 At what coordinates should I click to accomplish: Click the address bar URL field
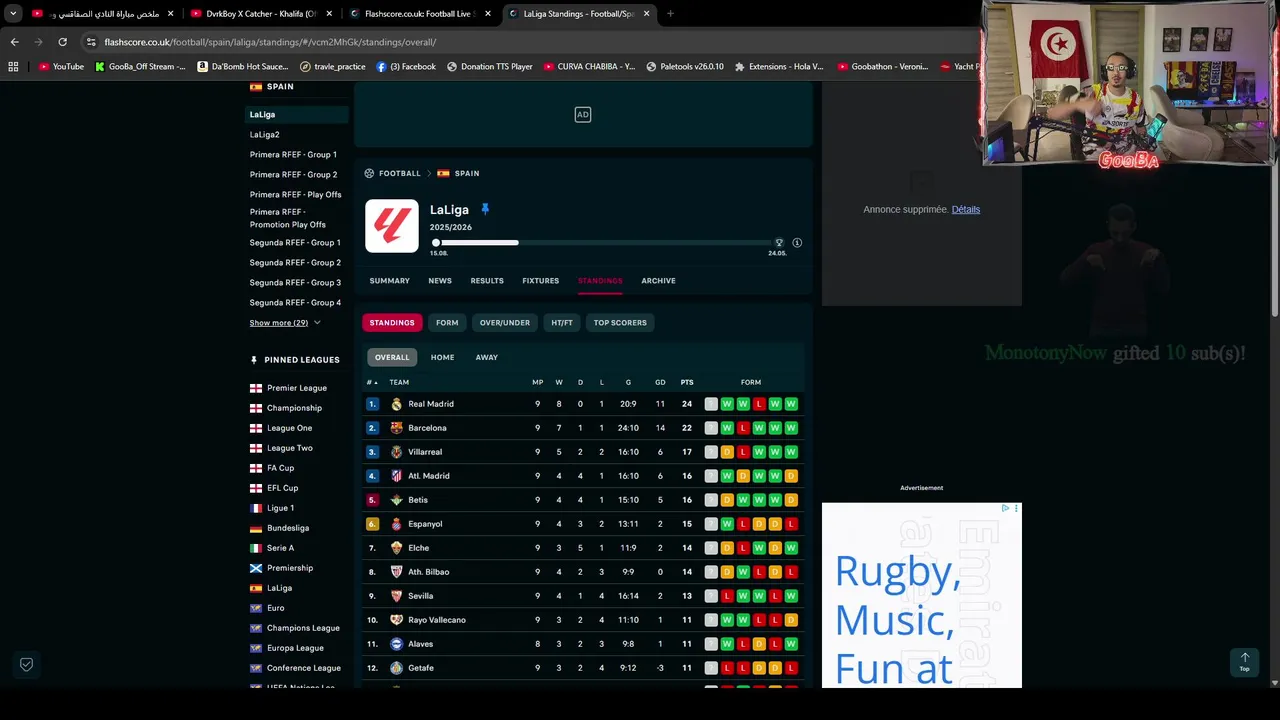530,42
